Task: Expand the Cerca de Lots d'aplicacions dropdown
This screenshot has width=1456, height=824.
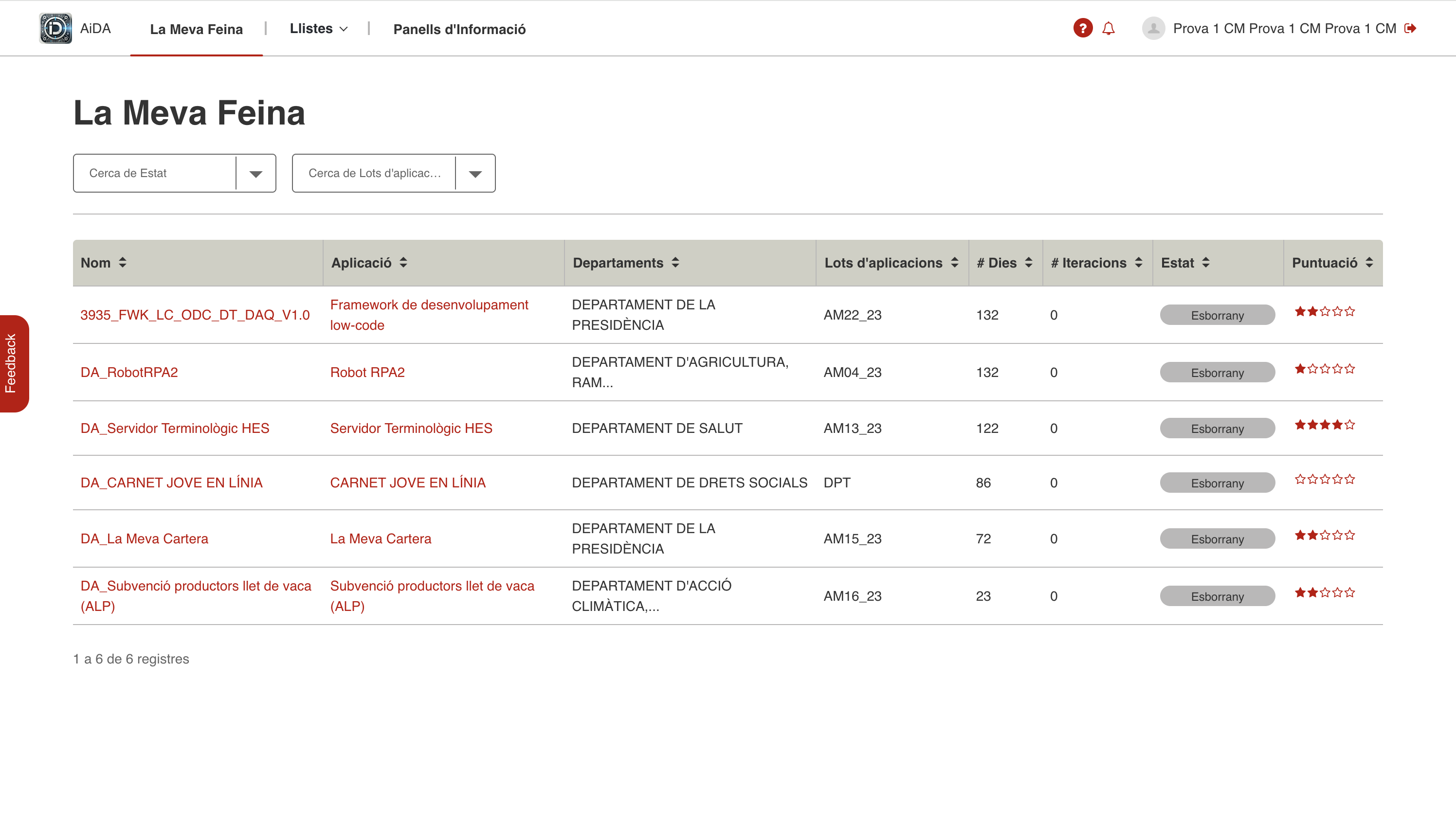Action: pyautogui.click(x=475, y=174)
